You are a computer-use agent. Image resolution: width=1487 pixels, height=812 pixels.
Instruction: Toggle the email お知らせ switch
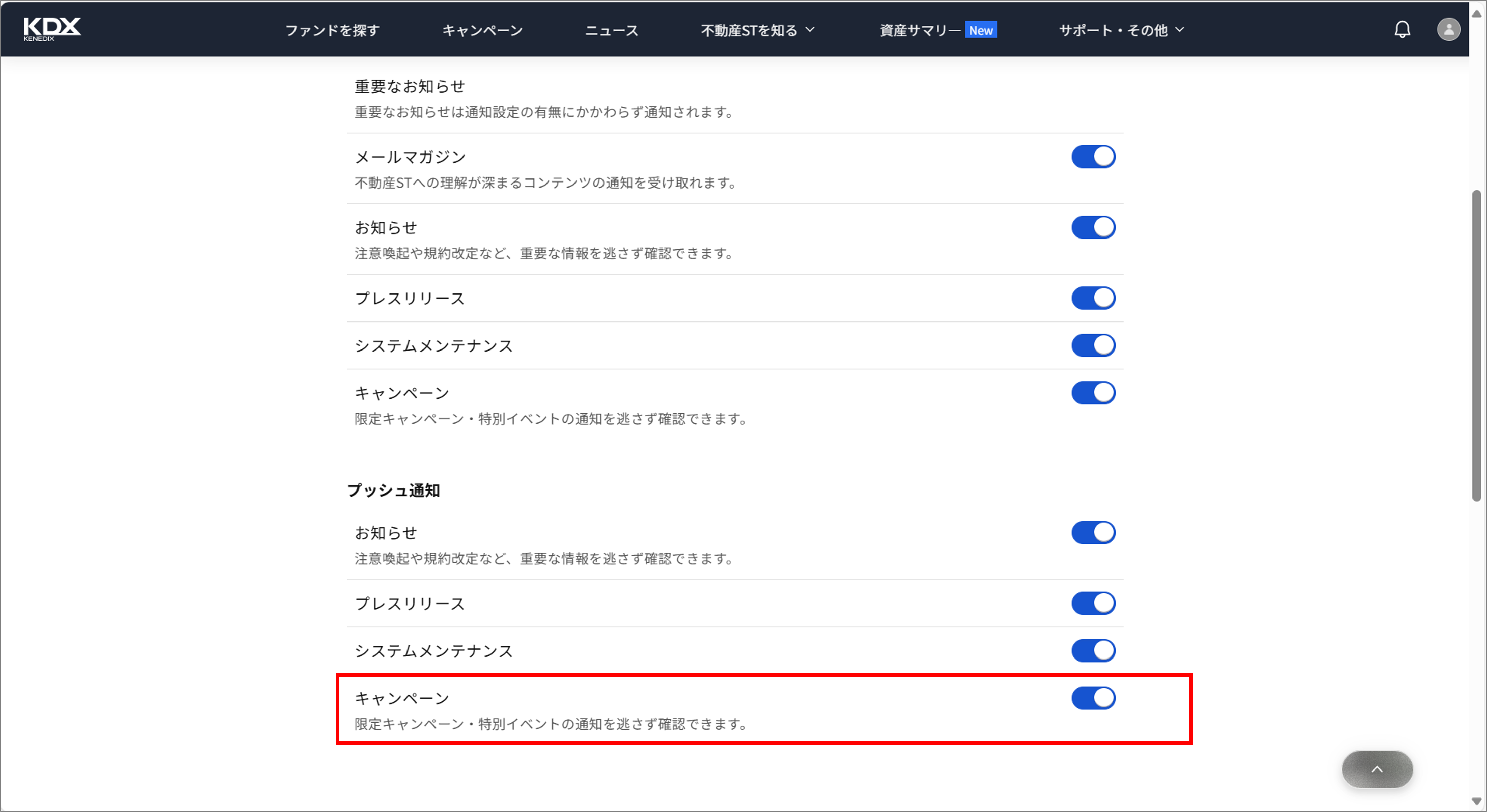point(1093,227)
